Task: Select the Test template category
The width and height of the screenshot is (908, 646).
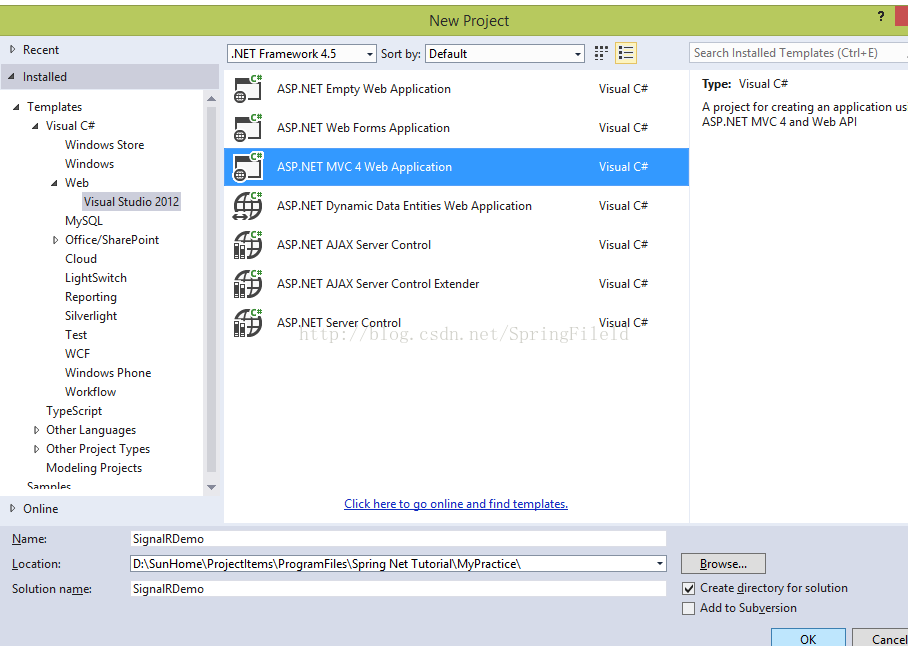Action: click(x=76, y=335)
